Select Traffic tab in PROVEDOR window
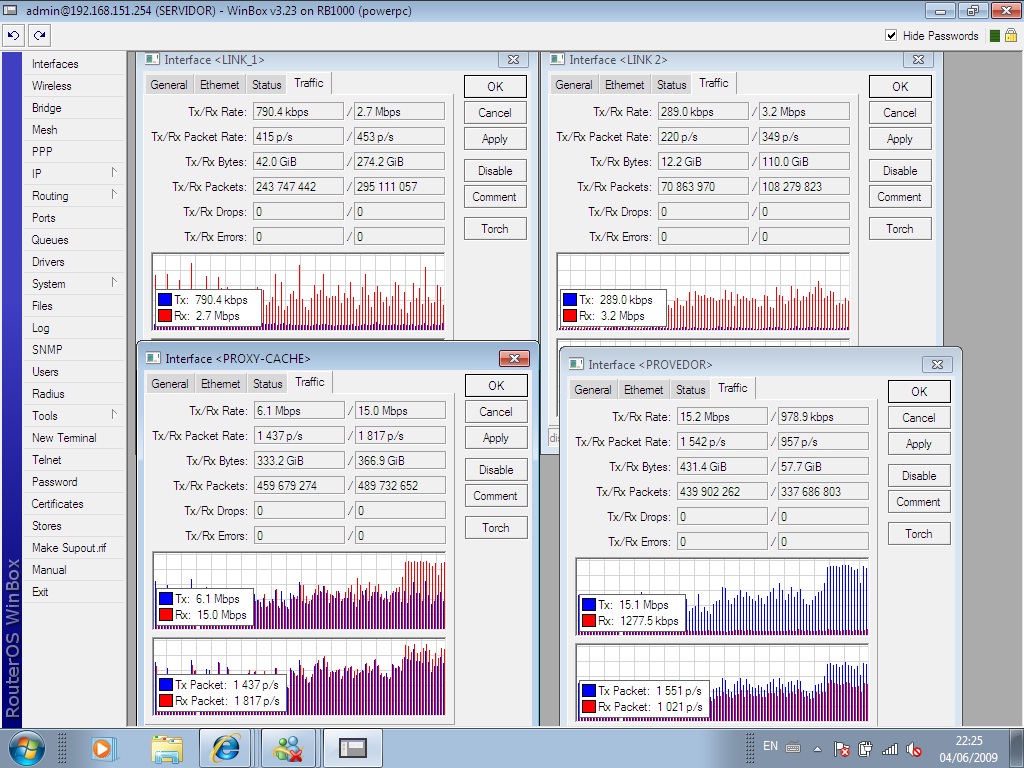 point(733,388)
